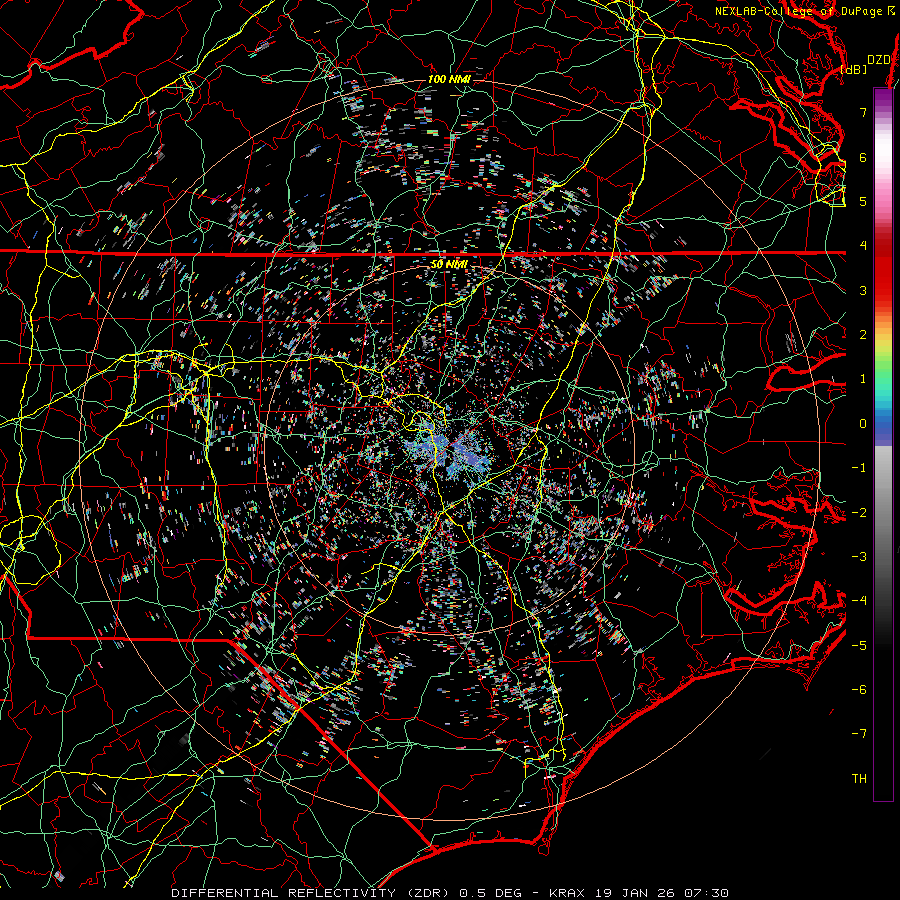Click the -5 tick on the scale
900x900 pixels.
(x=859, y=646)
